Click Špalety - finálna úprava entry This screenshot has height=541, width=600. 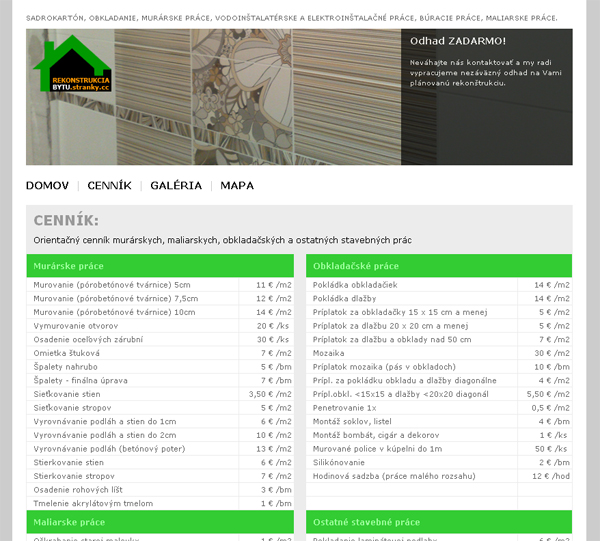160,381
